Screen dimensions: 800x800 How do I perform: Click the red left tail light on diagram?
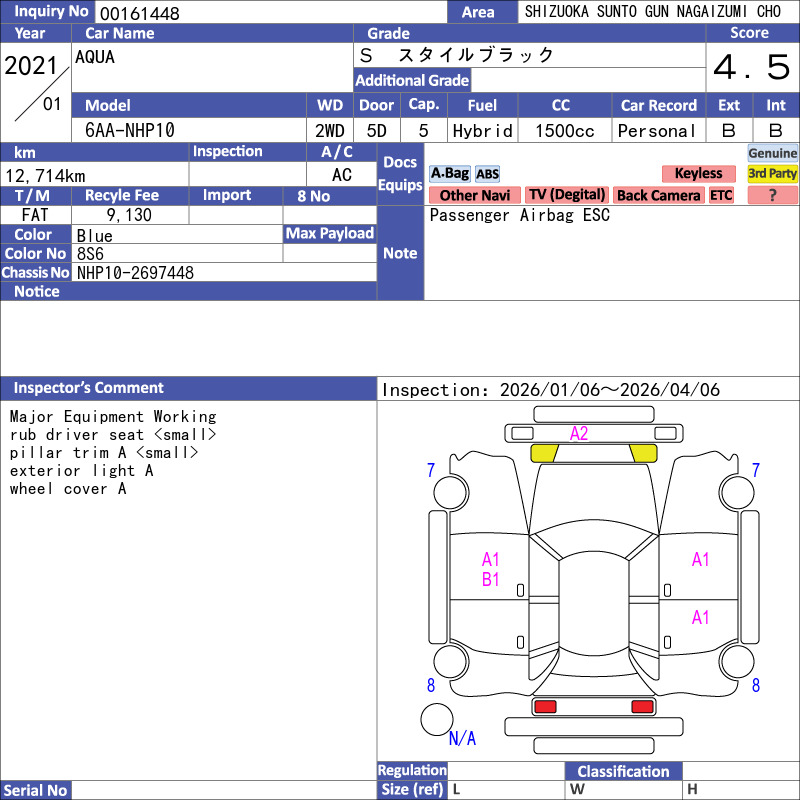[x=545, y=707]
